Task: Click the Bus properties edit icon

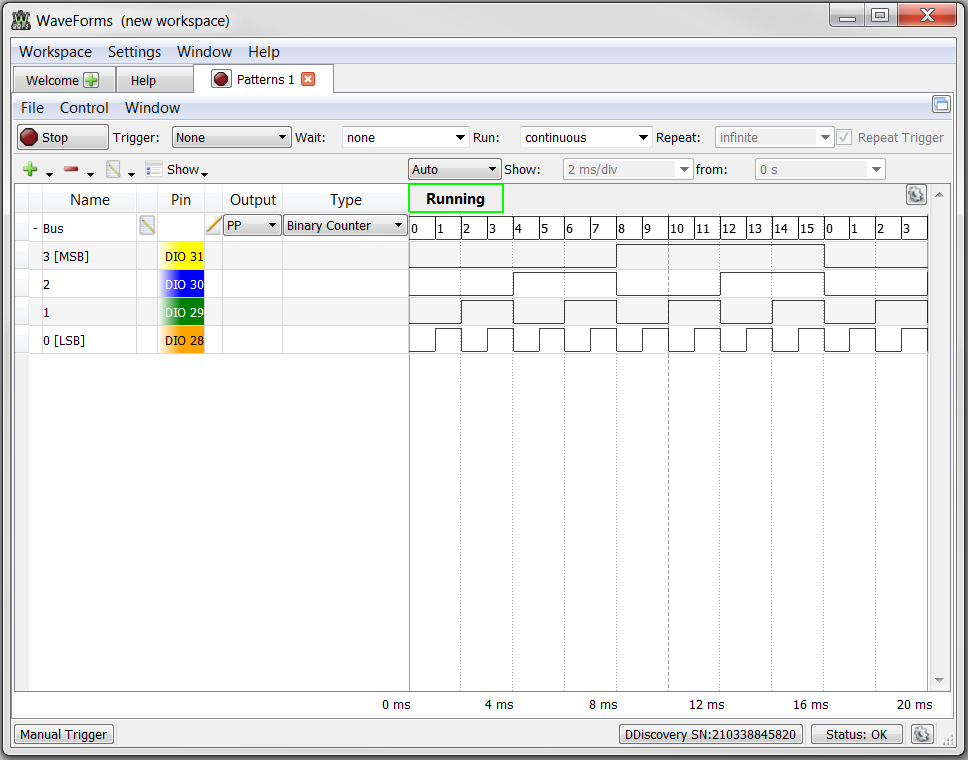Action: point(147,225)
